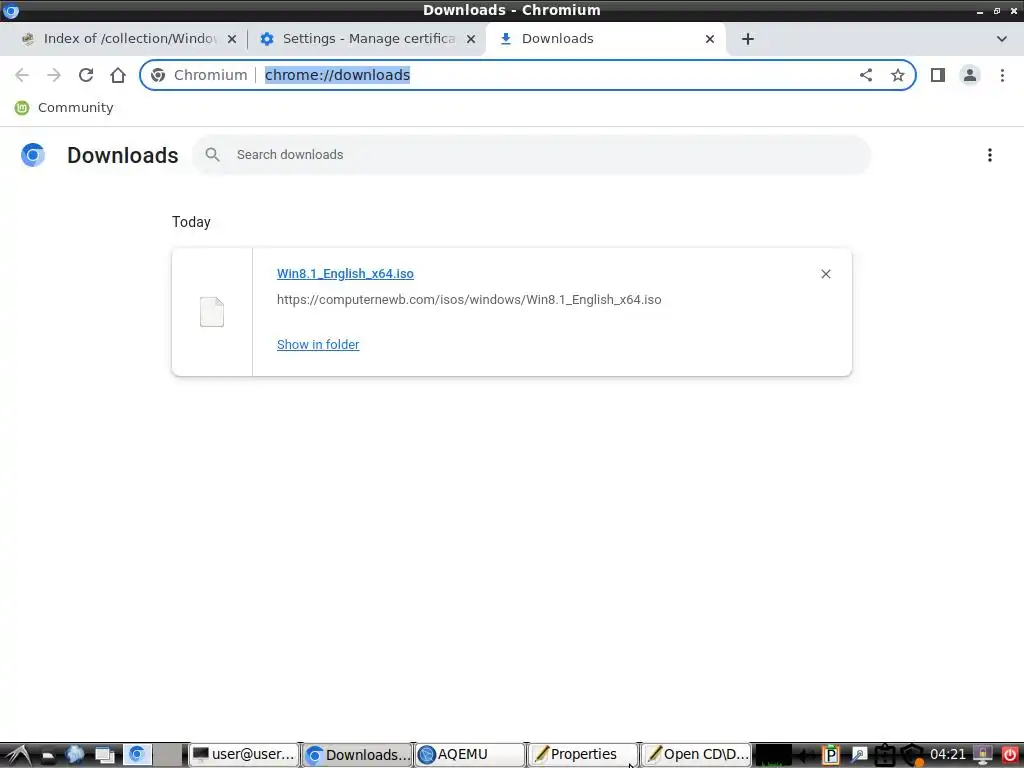Open a new tab with plus button

click(x=748, y=39)
